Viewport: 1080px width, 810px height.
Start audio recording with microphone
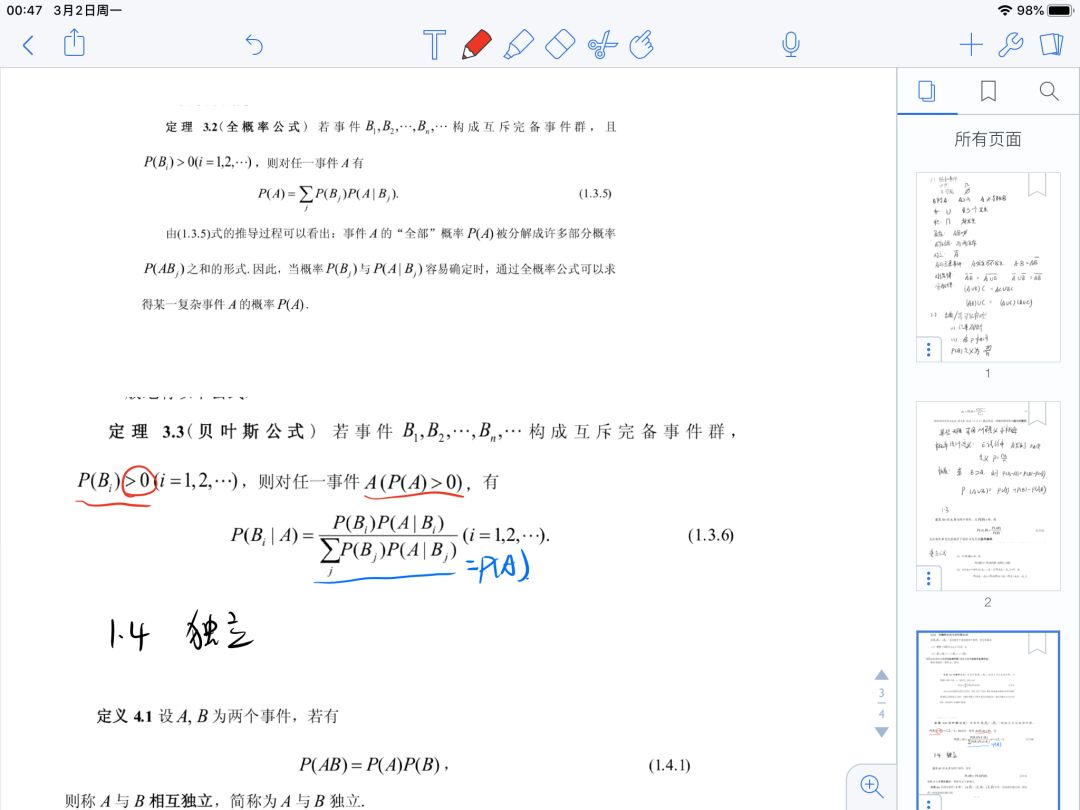(x=790, y=44)
